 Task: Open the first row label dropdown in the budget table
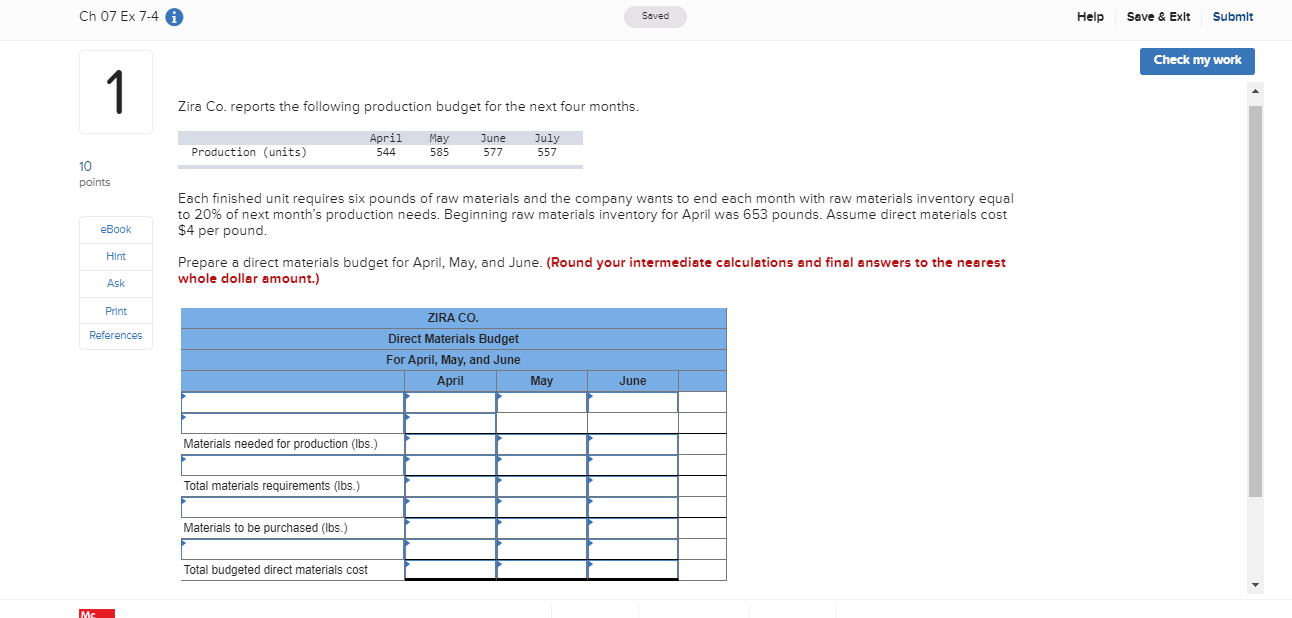[290, 401]
